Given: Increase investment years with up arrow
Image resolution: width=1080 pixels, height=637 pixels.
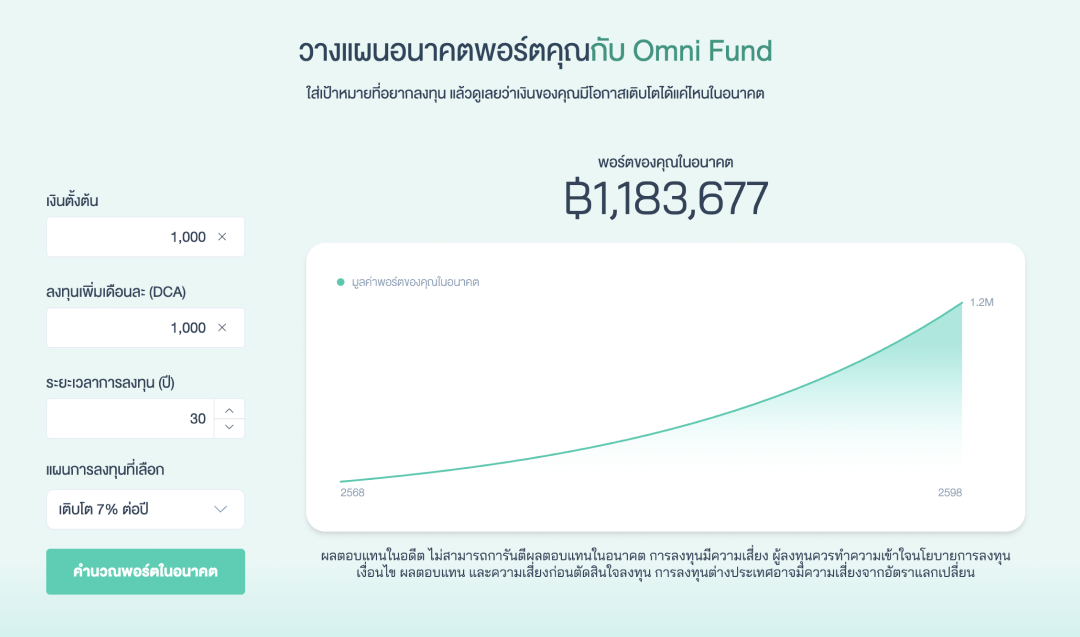Looking at the screenshot, I should click(229, 410).
